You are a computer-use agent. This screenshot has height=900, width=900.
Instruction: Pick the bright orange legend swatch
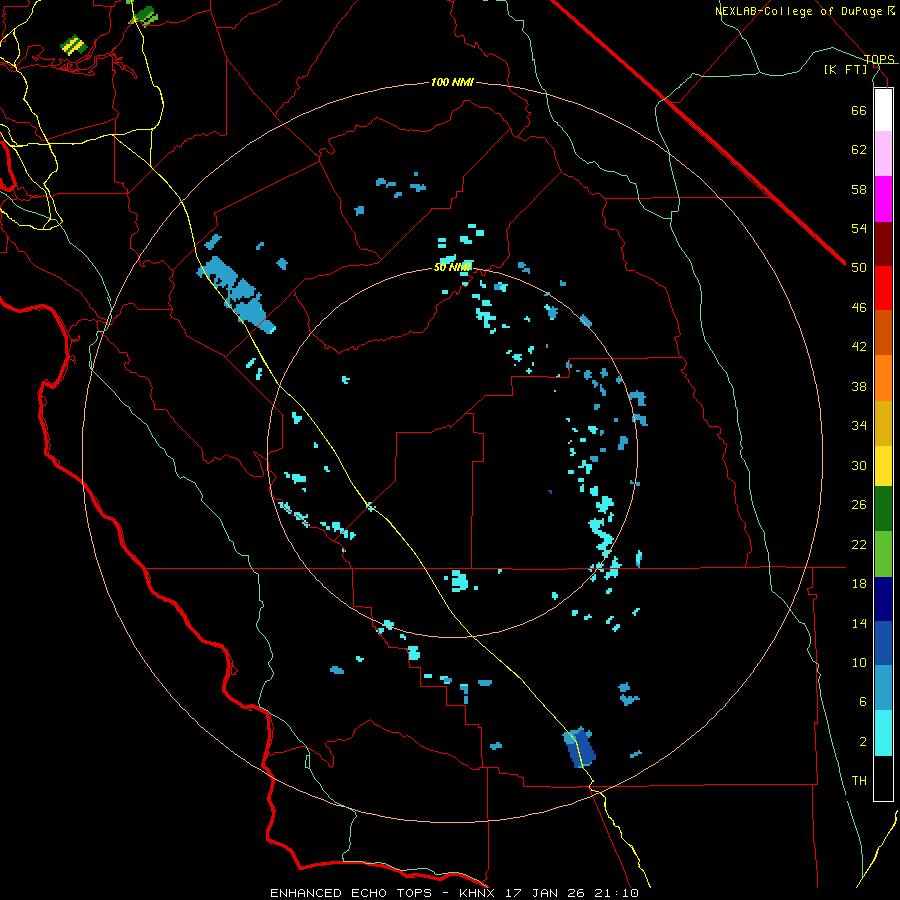[x=883, y=378]
